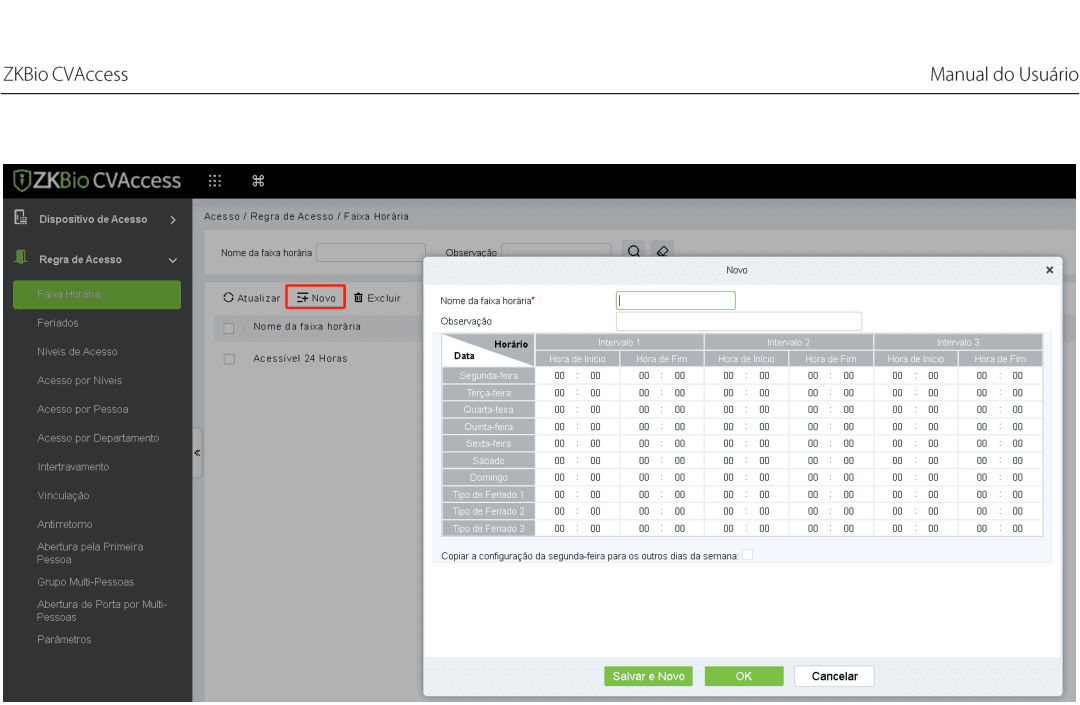Toggle the select-all checkbox in list header

[x=229, y=328]
